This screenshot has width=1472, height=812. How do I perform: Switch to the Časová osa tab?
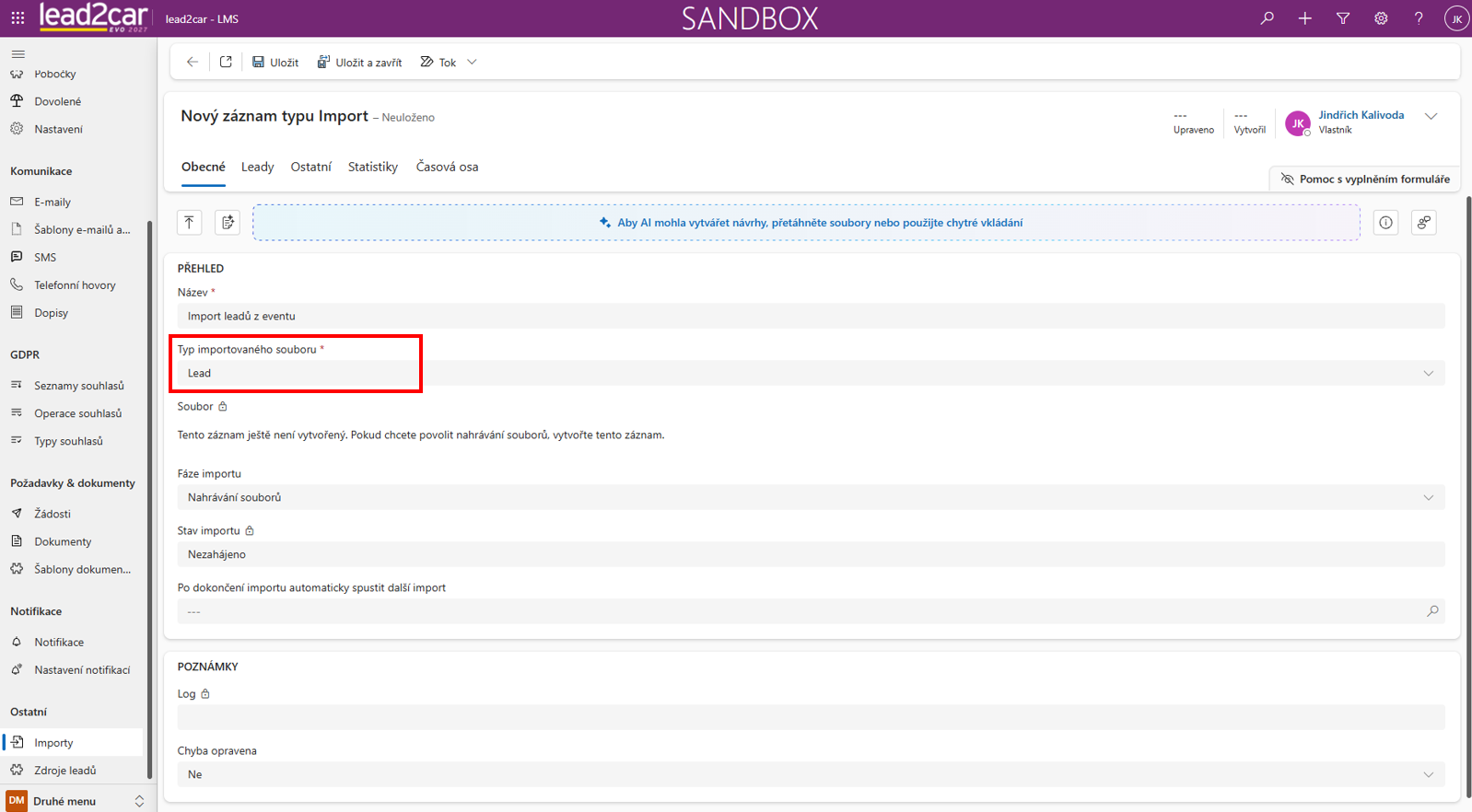tap(447, 167)
